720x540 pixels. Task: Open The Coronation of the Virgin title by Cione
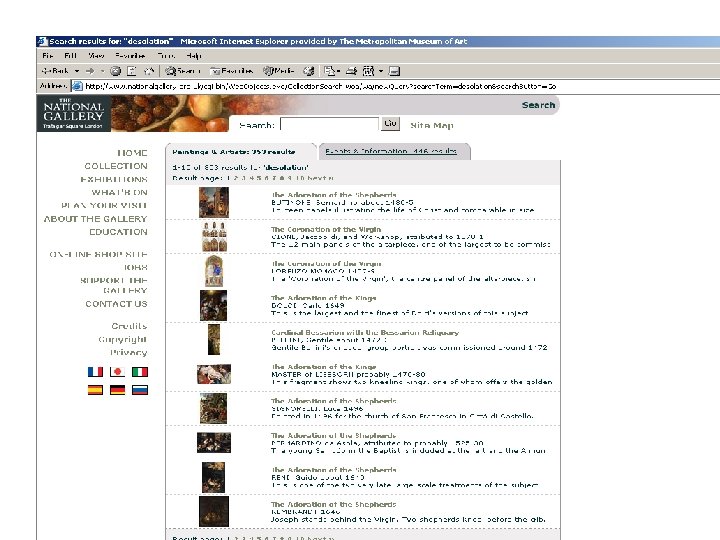326,229
